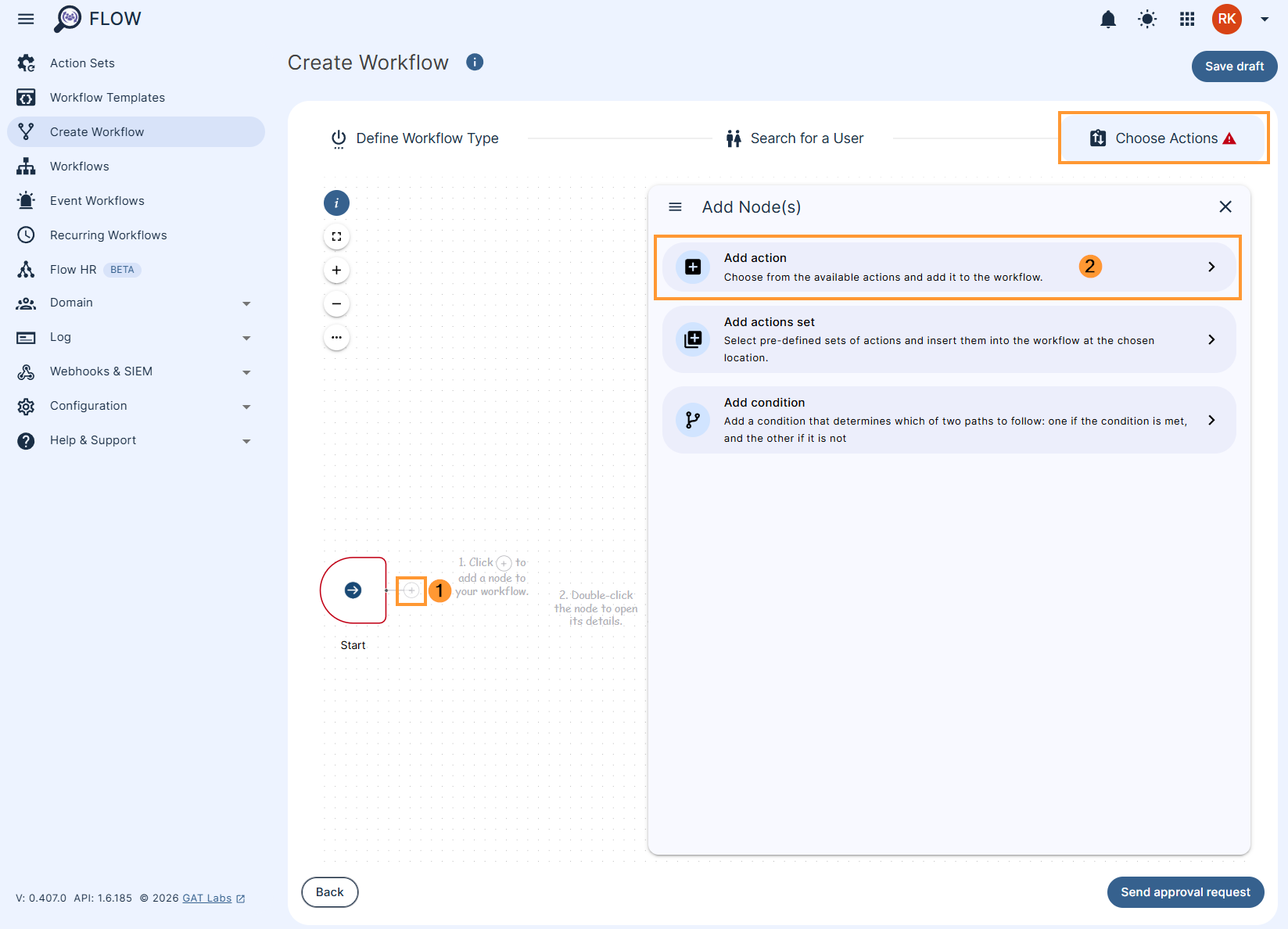Fit the workflow canvas to screen
The image size is (1288, 929).
(336, 235)
